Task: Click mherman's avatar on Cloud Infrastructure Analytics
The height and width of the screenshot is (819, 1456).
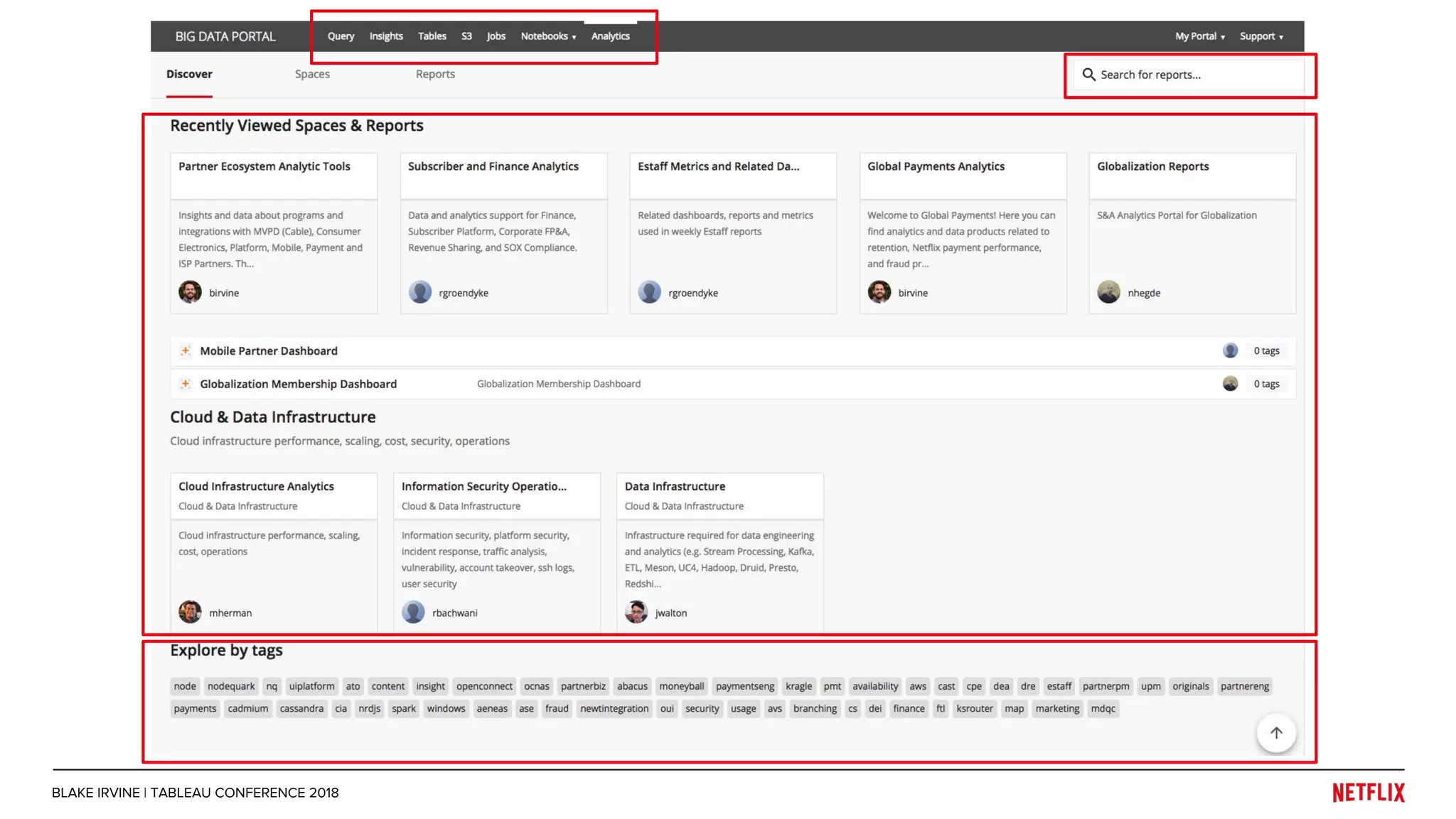Action: [x=190, y=612]
